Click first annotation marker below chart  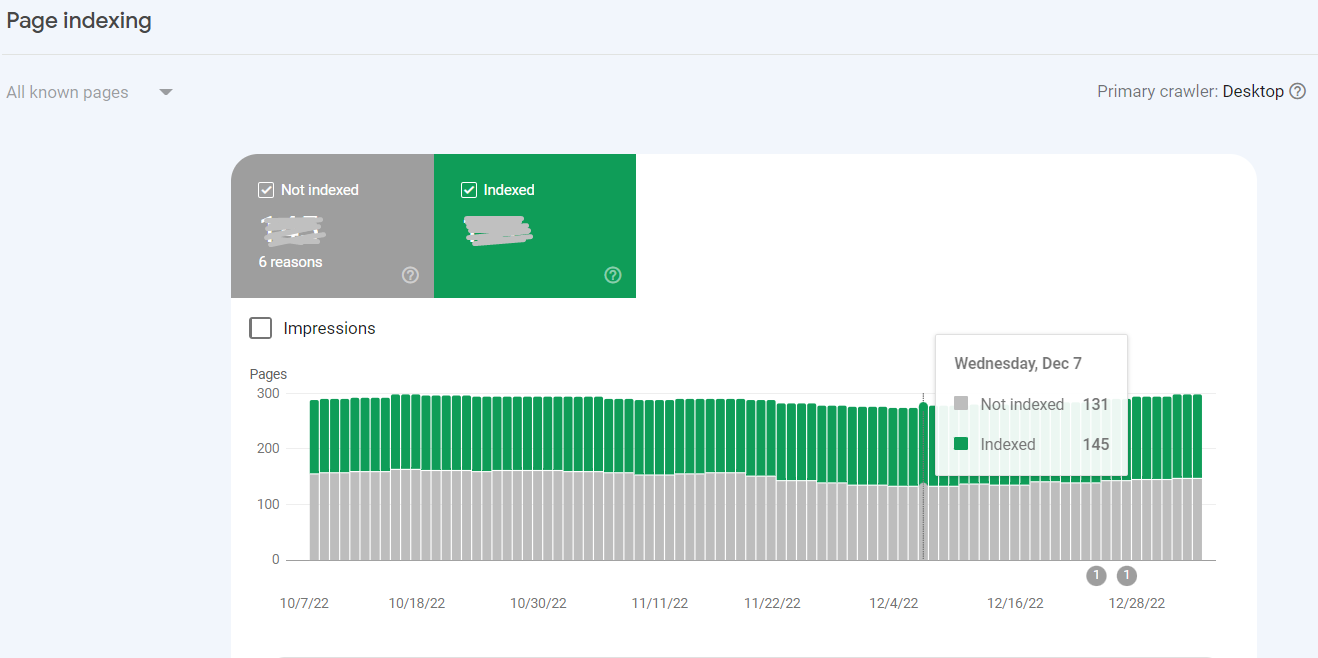1096,575
